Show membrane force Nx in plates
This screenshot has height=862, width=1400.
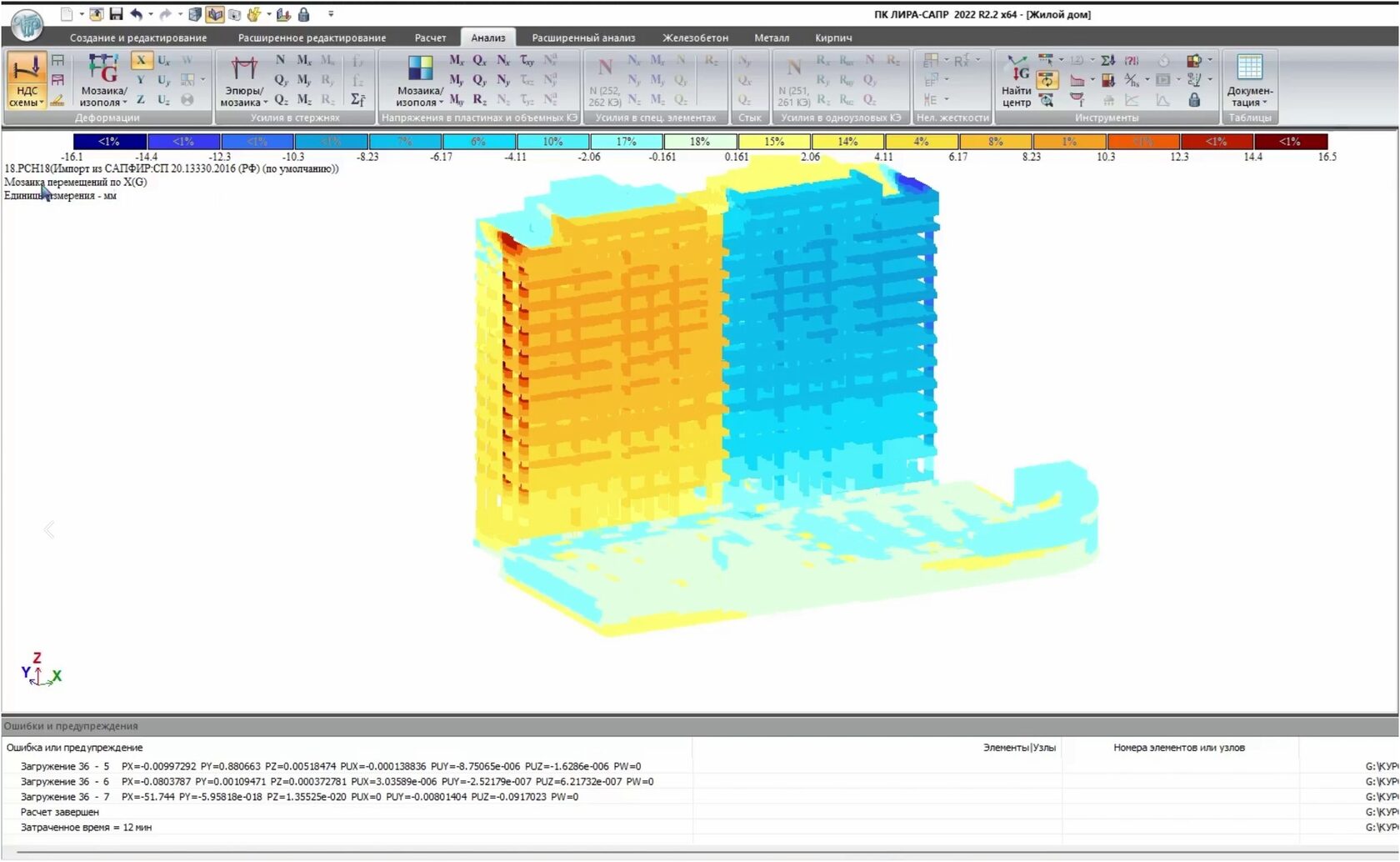point(503,60)
